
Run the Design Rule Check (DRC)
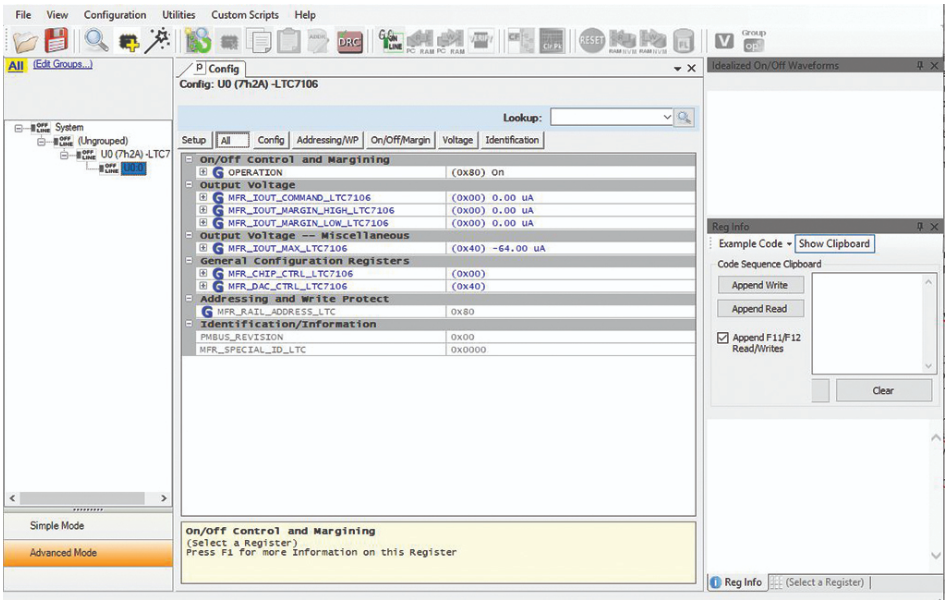pyautogui.click(x=350, y=42)
